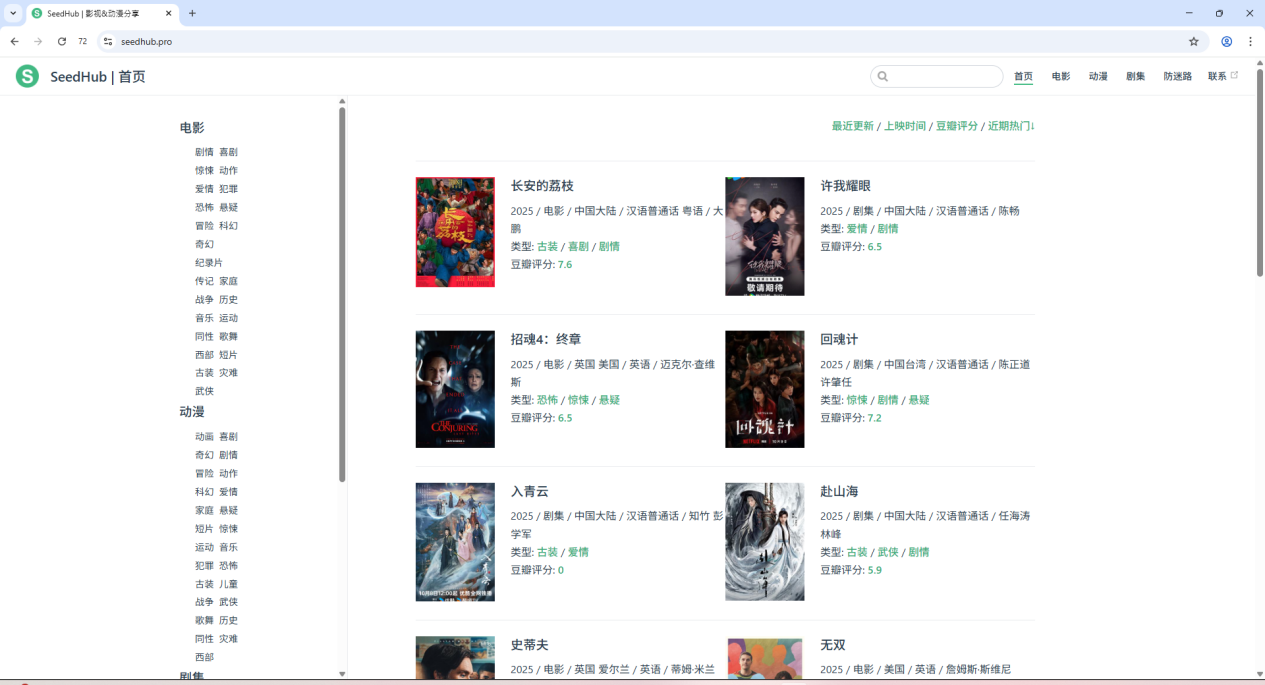Open a new tab with plus icon
Image resolution: width=1265 pixels, height=685 pixels.
point(192,13)
